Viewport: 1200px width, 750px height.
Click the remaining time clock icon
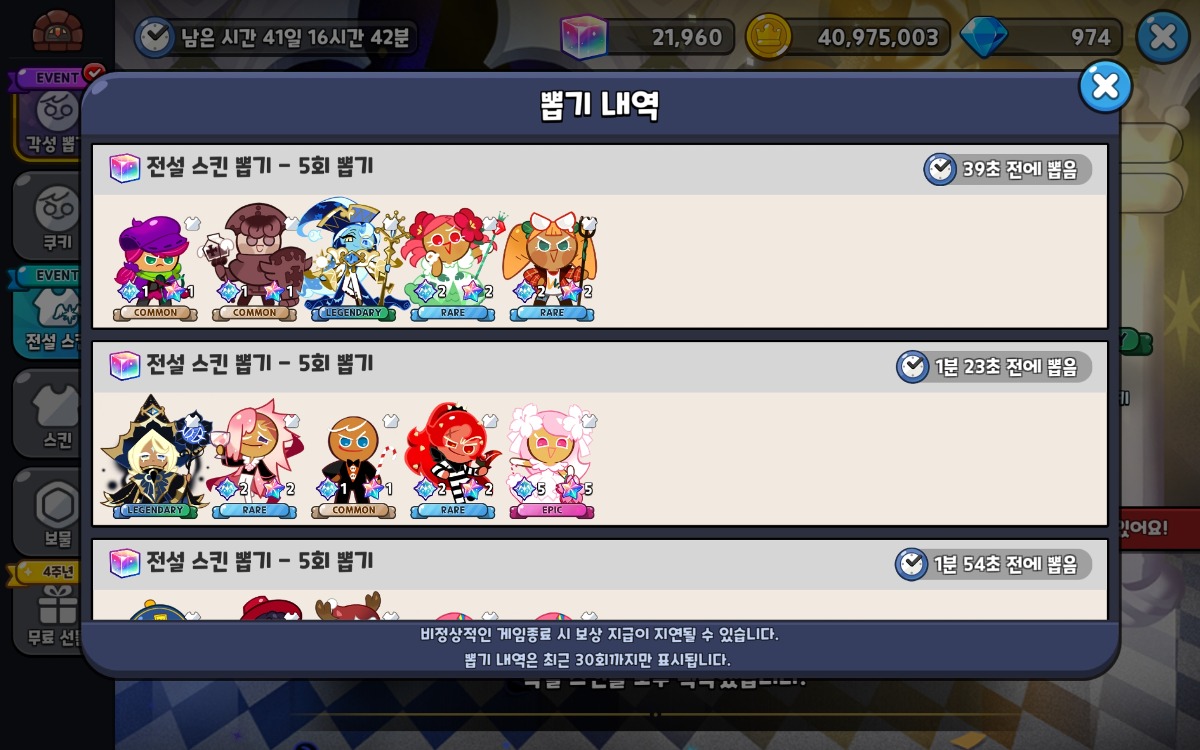point(154,38)
